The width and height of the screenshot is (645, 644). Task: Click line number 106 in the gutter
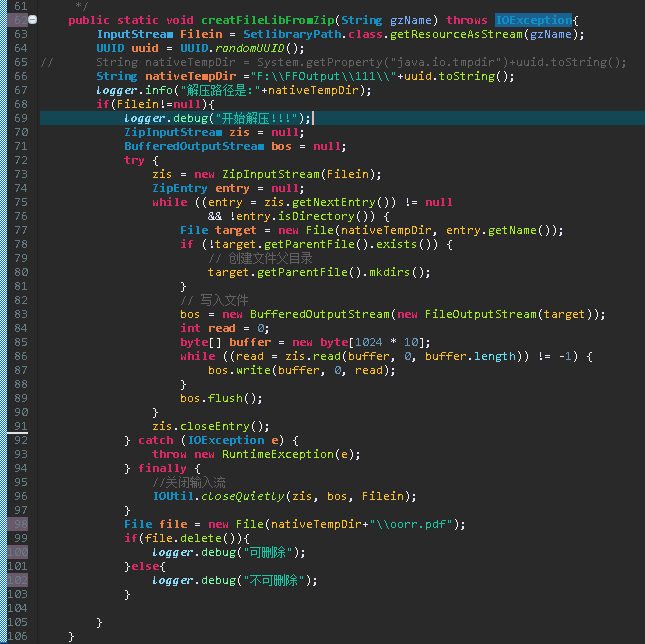click(x=18, y=635)
